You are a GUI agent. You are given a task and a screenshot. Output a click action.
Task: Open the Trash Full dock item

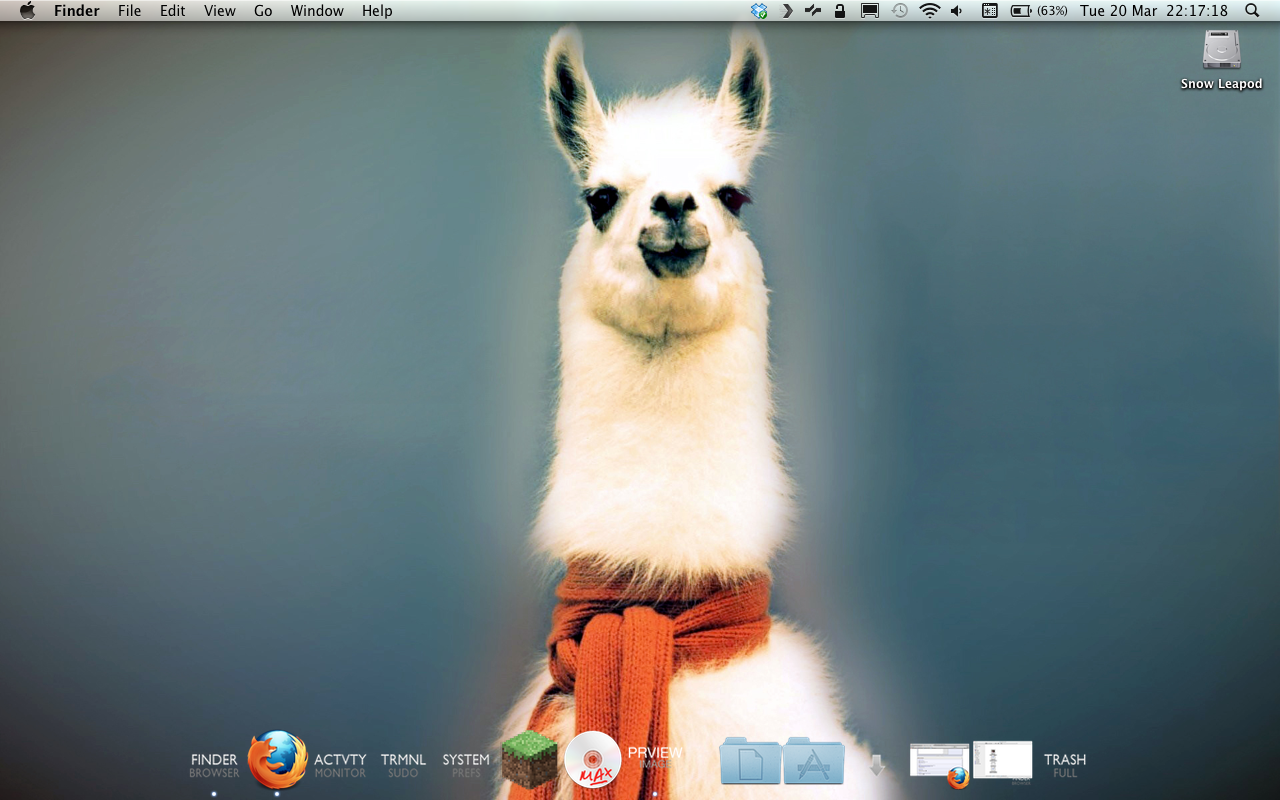tap(1065, 766)
